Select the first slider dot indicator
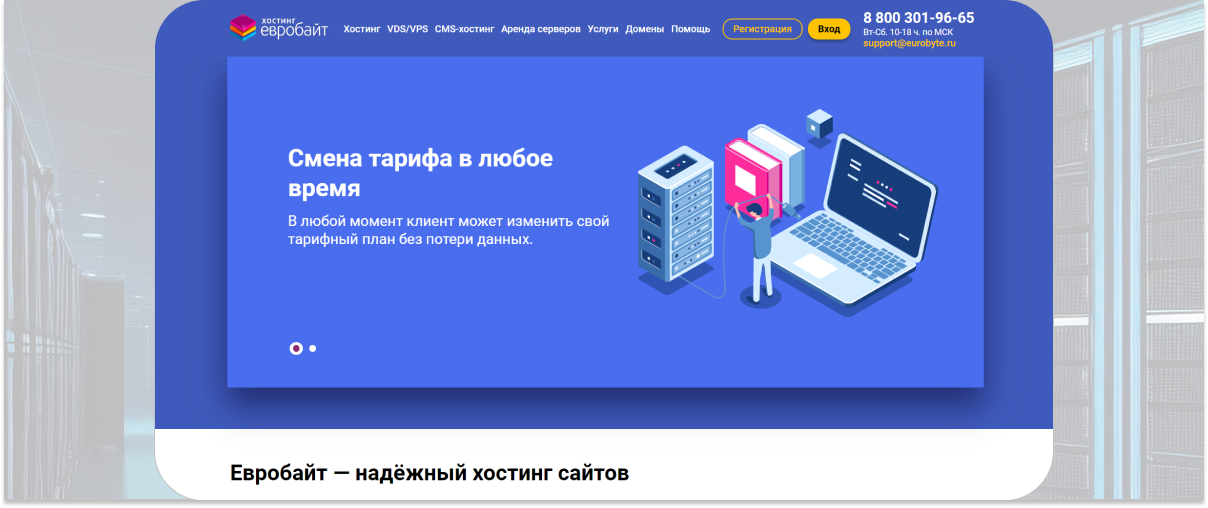 296,348
